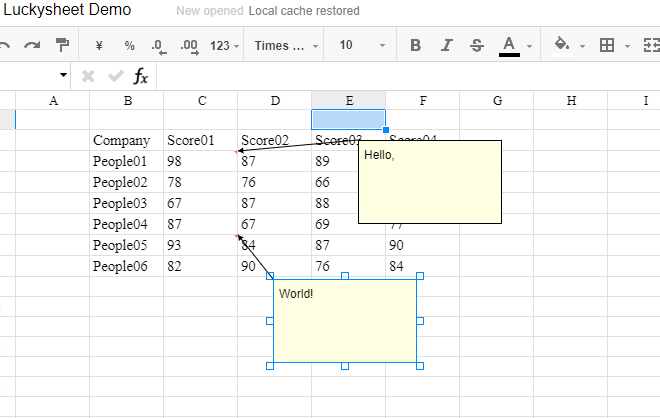The height and width of the screenshot is (418, 660).
Task: Click cell with value 78 in Score01
Action: [x=201, y=182]
